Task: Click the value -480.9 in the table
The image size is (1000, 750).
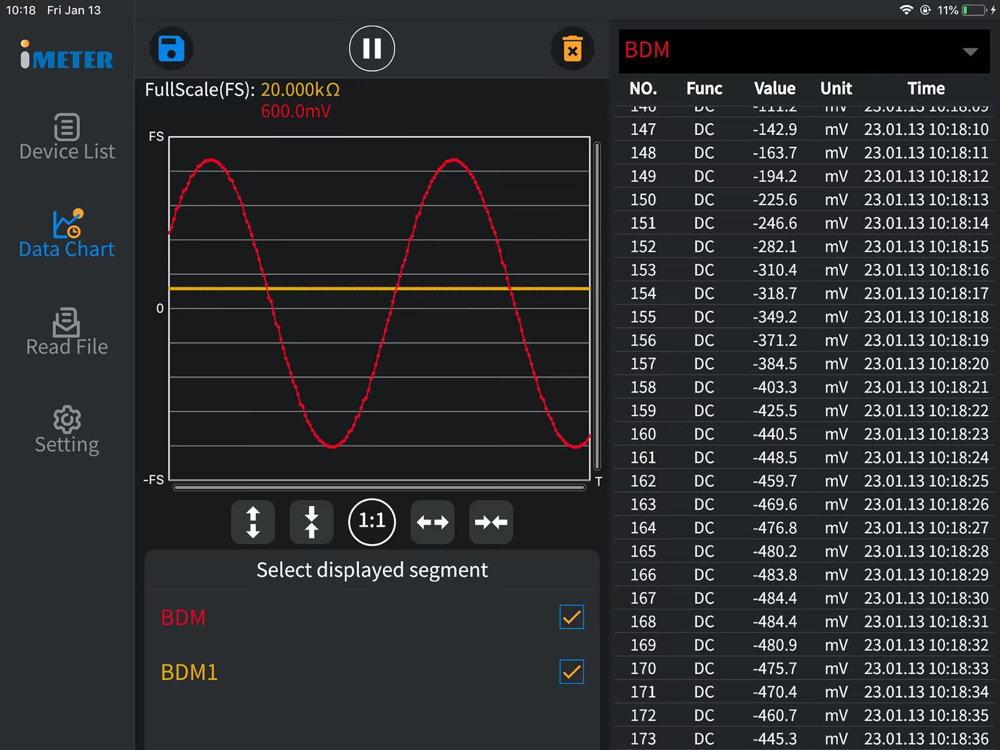Action: 774,645
